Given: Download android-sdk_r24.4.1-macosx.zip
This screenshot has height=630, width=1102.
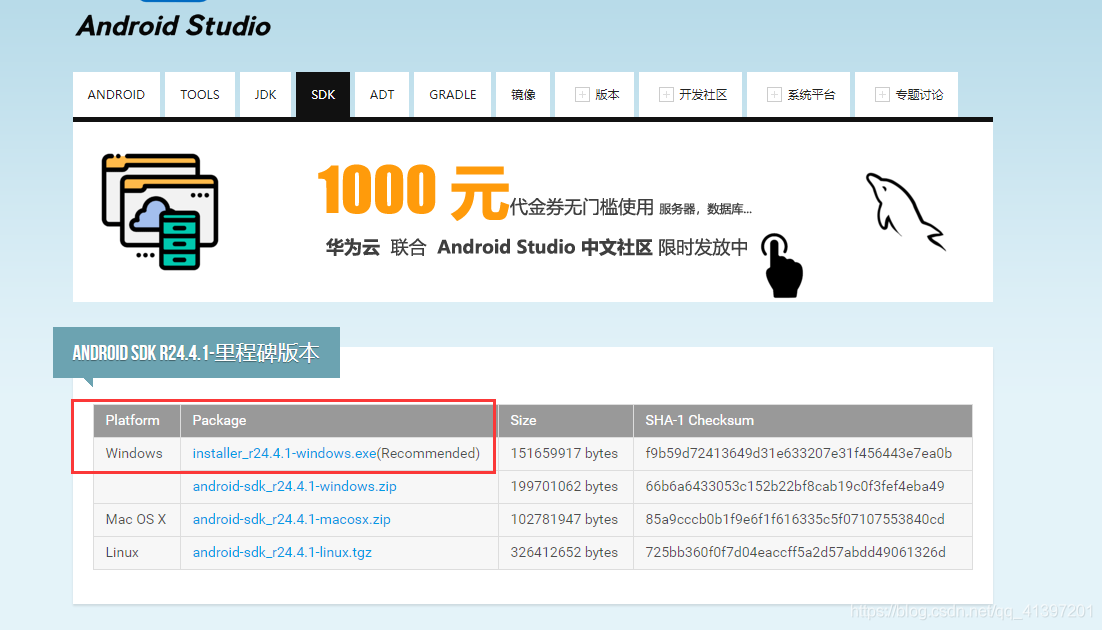Looking at the screenshot, I should [292, 520].
